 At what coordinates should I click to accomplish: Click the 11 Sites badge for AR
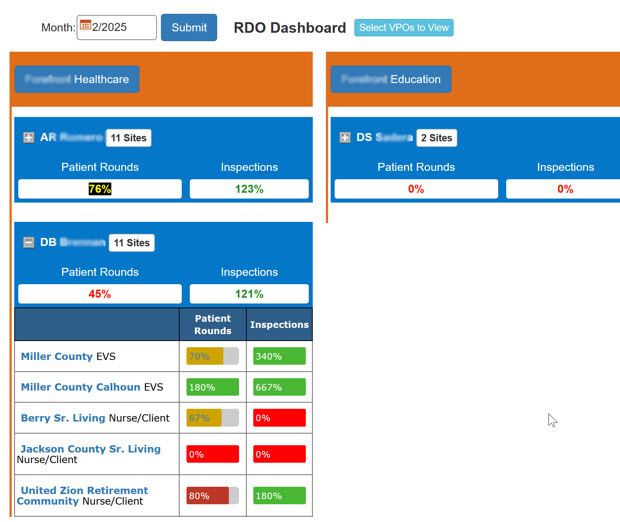(130, 138)
